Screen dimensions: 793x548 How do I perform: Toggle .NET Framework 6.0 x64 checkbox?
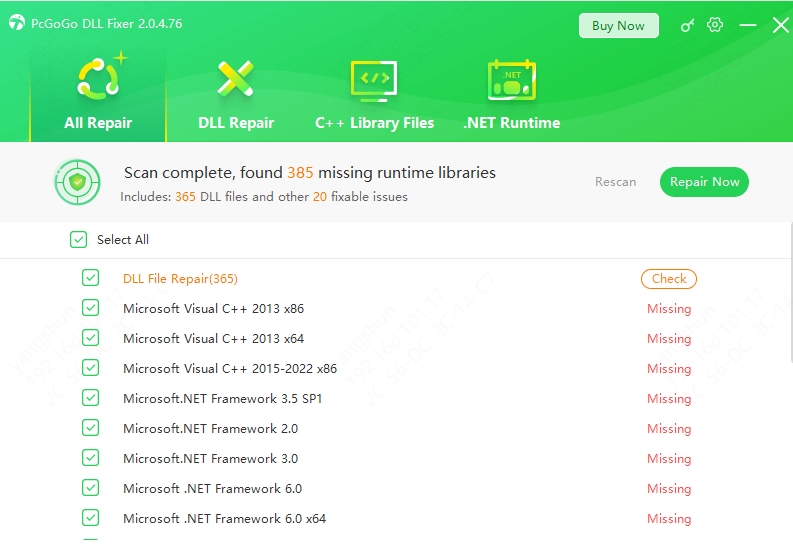click(x=91, y=518)
